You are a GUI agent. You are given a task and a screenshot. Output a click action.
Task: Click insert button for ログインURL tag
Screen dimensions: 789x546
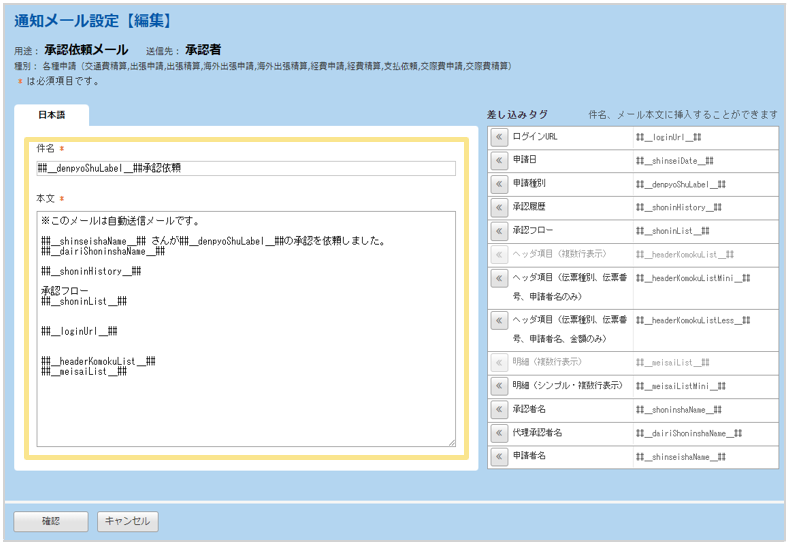tap(499, 137)
